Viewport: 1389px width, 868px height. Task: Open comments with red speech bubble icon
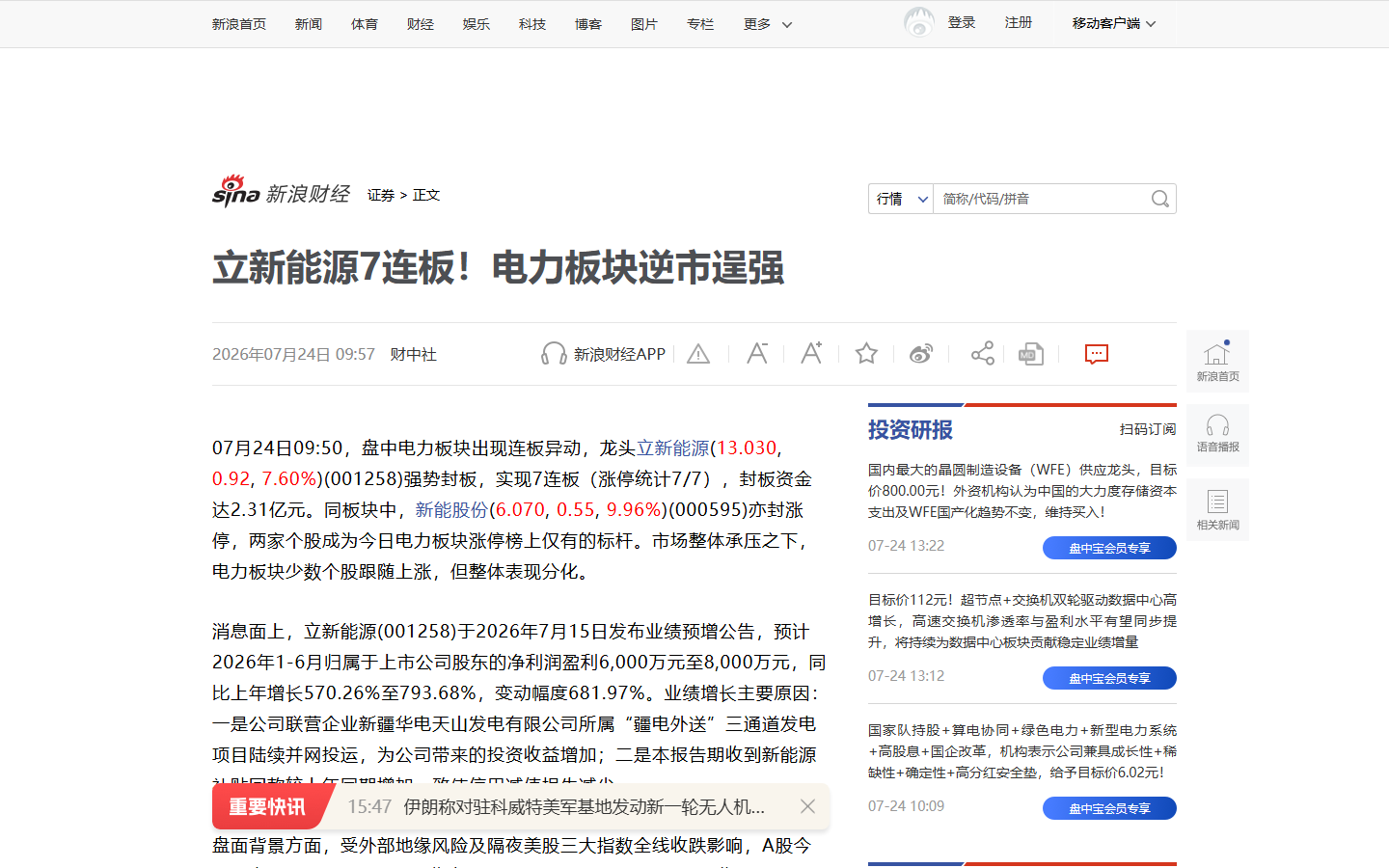coord(1097,354)
